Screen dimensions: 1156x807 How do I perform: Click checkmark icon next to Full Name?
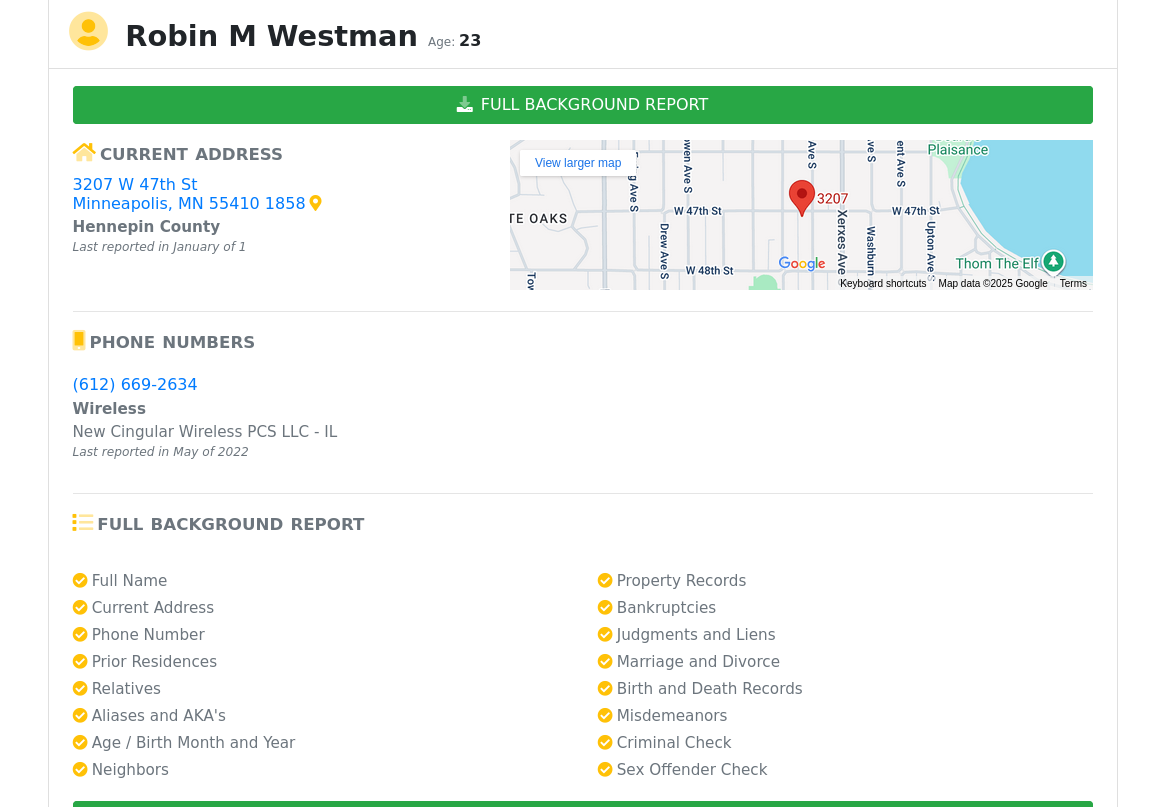(80, 581)
